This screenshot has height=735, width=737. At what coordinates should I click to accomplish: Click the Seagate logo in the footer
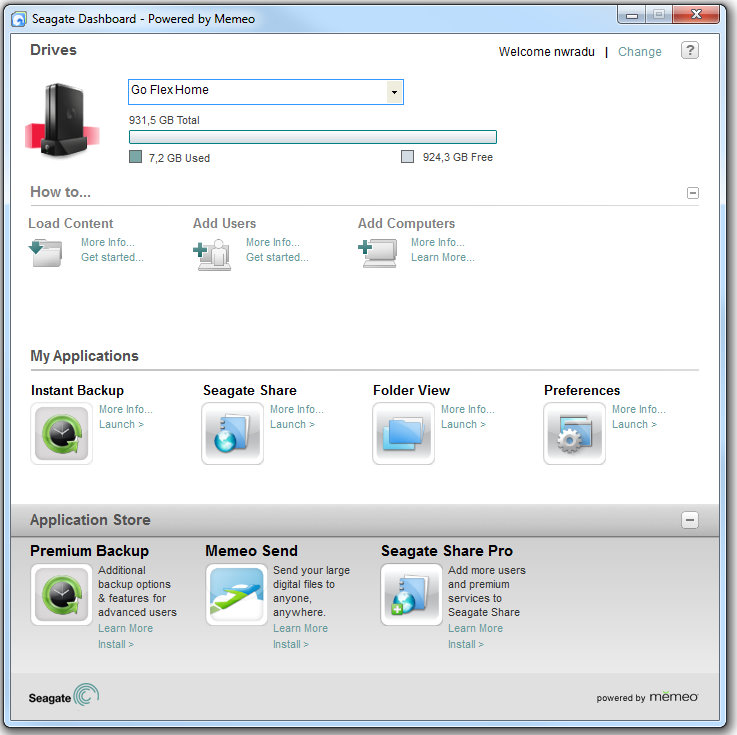pyautogui.click(x=63, y=696)
